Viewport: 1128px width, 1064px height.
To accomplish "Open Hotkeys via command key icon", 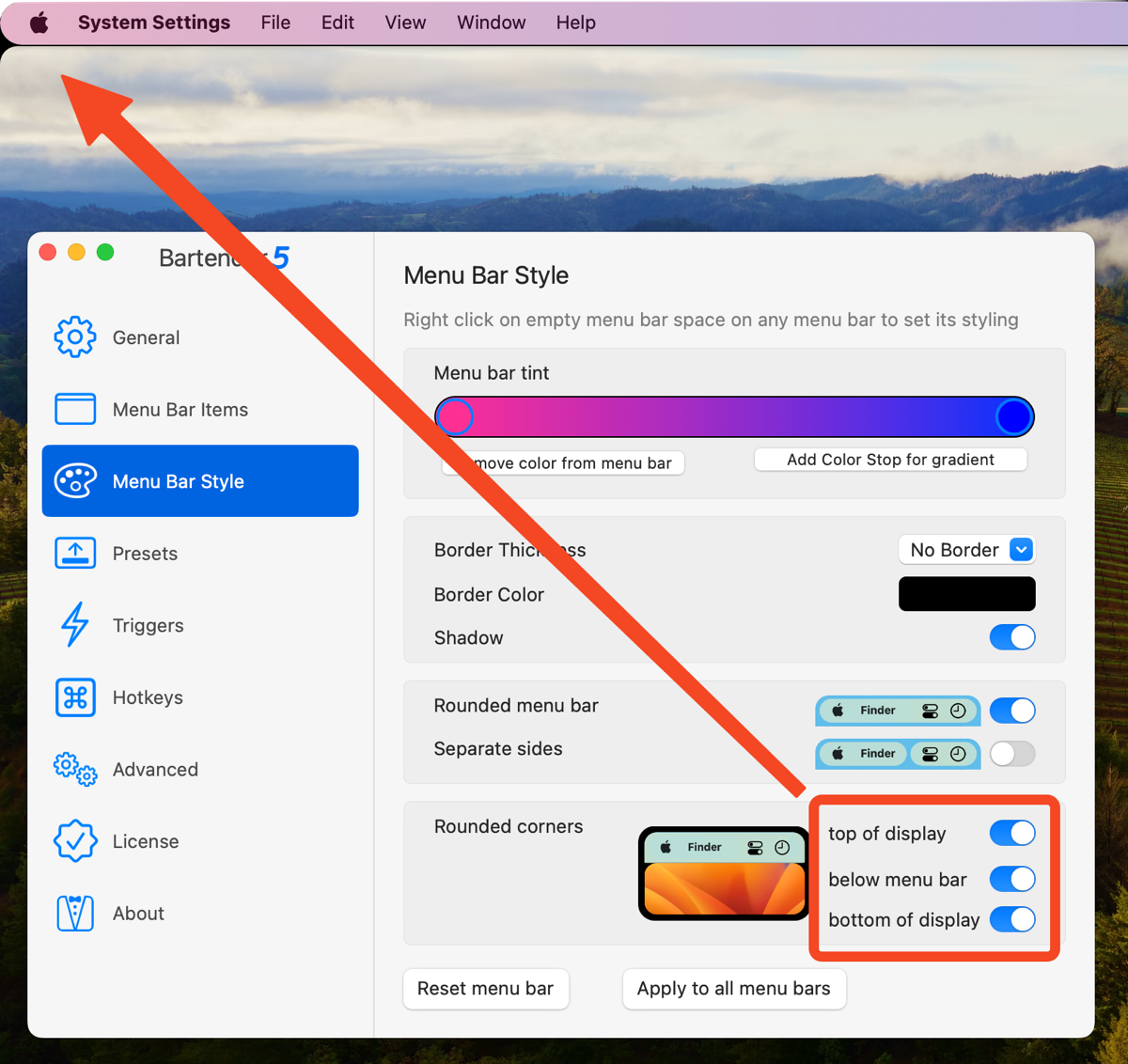I will (x=75, y=697).
